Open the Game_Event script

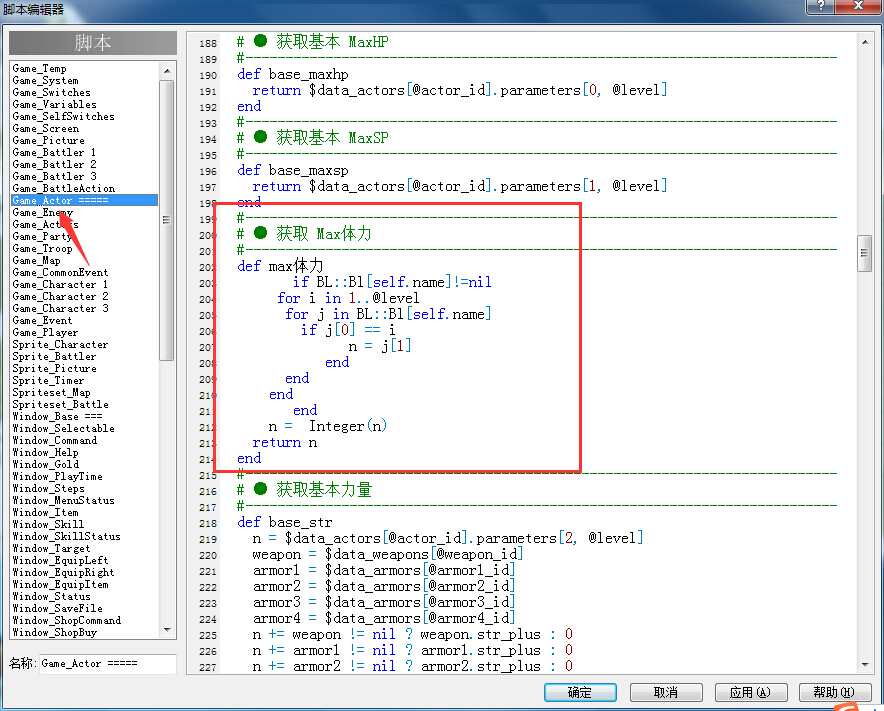[42, 320]
